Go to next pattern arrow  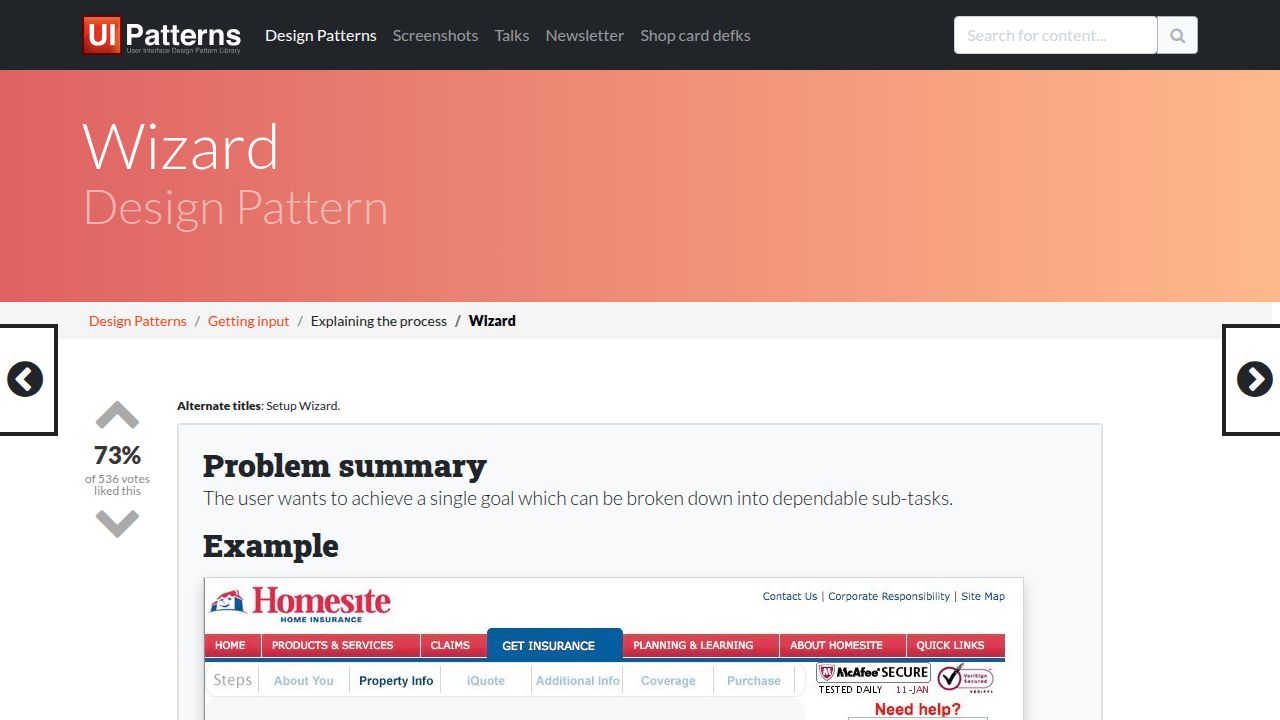coord(1254,379)
